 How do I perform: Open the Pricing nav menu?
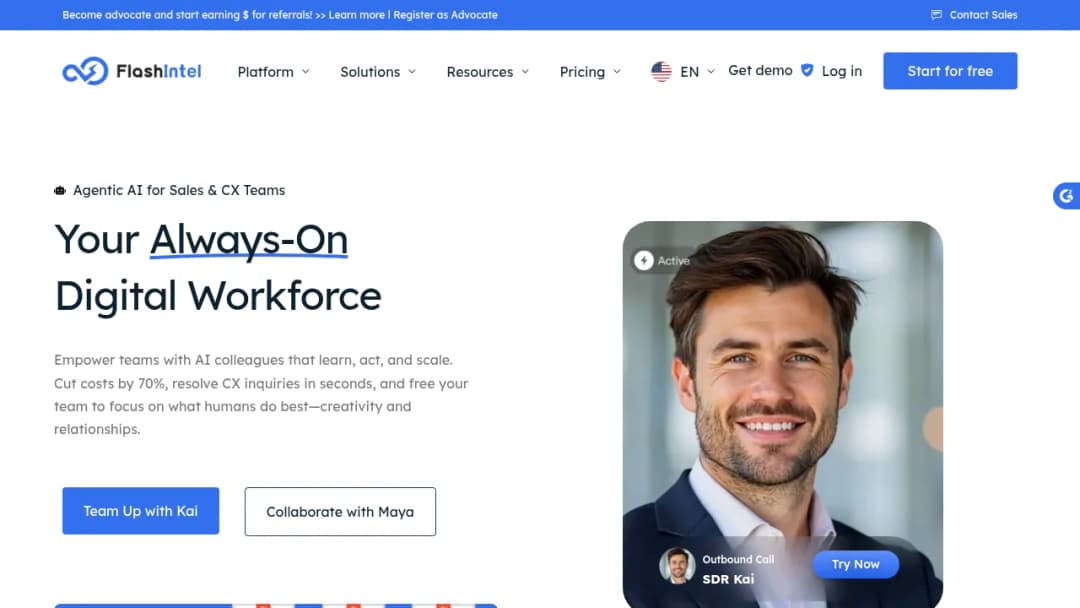(x=590, y=72)
